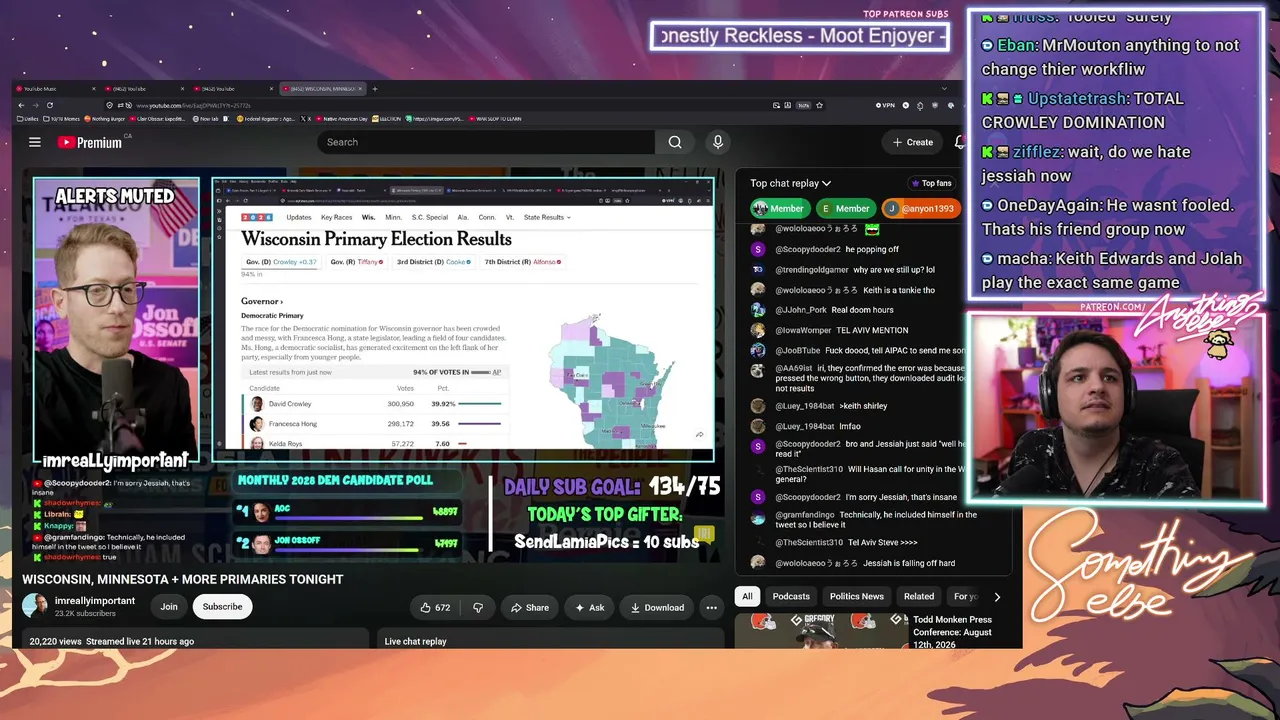The image size is (1280, 720).
Task: Click the '20,220 views' description text
Action: pos(55,641)
